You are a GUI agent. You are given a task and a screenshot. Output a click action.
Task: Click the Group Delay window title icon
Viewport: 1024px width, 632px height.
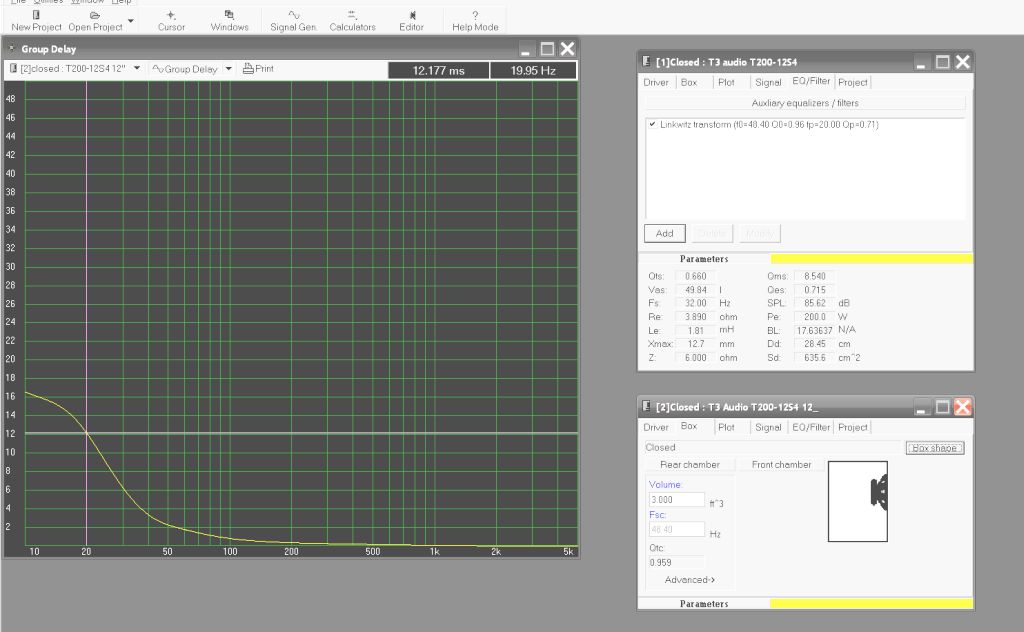click(11, 49)
